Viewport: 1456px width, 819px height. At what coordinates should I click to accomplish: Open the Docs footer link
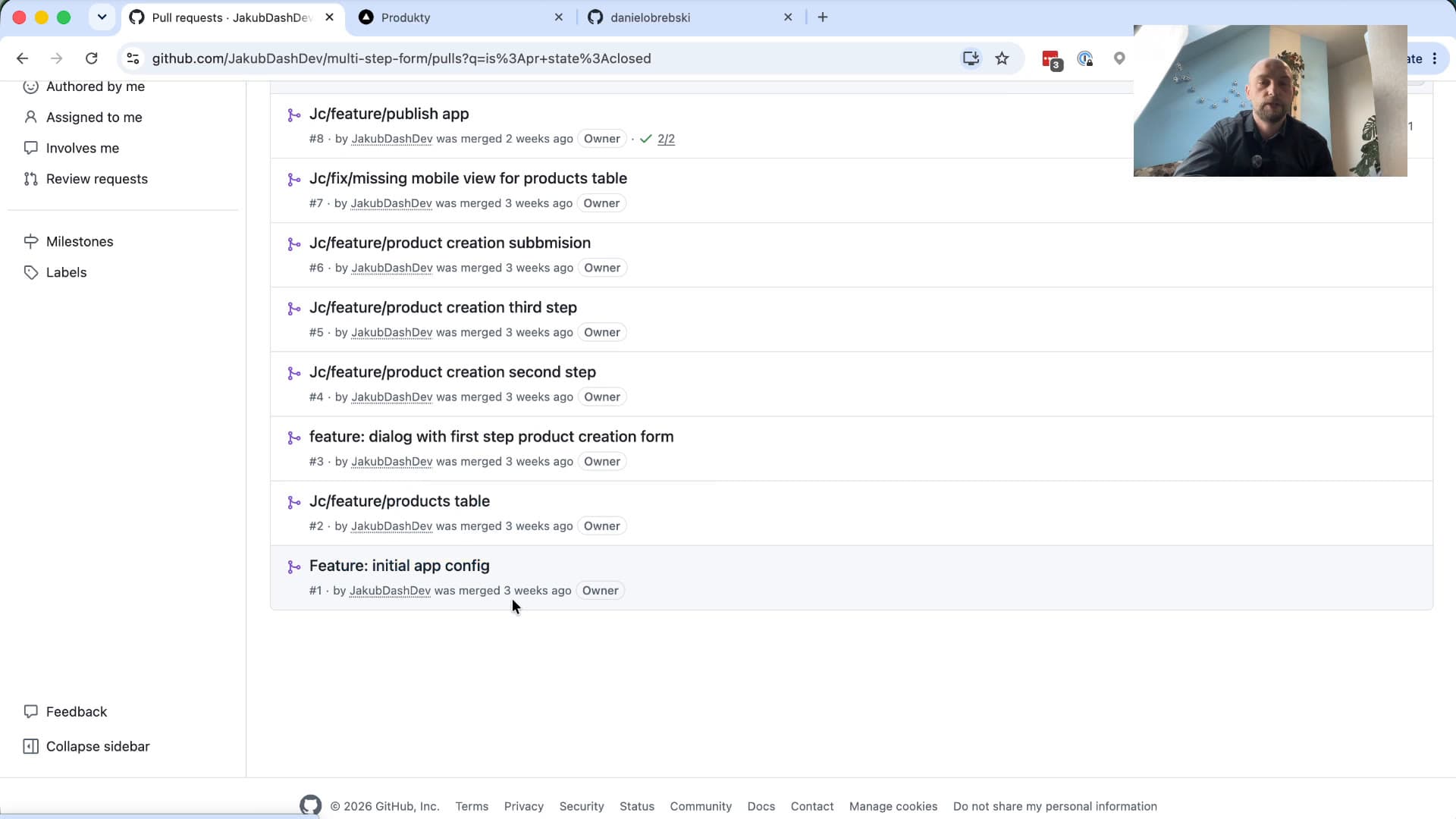[x=761, y=806]
